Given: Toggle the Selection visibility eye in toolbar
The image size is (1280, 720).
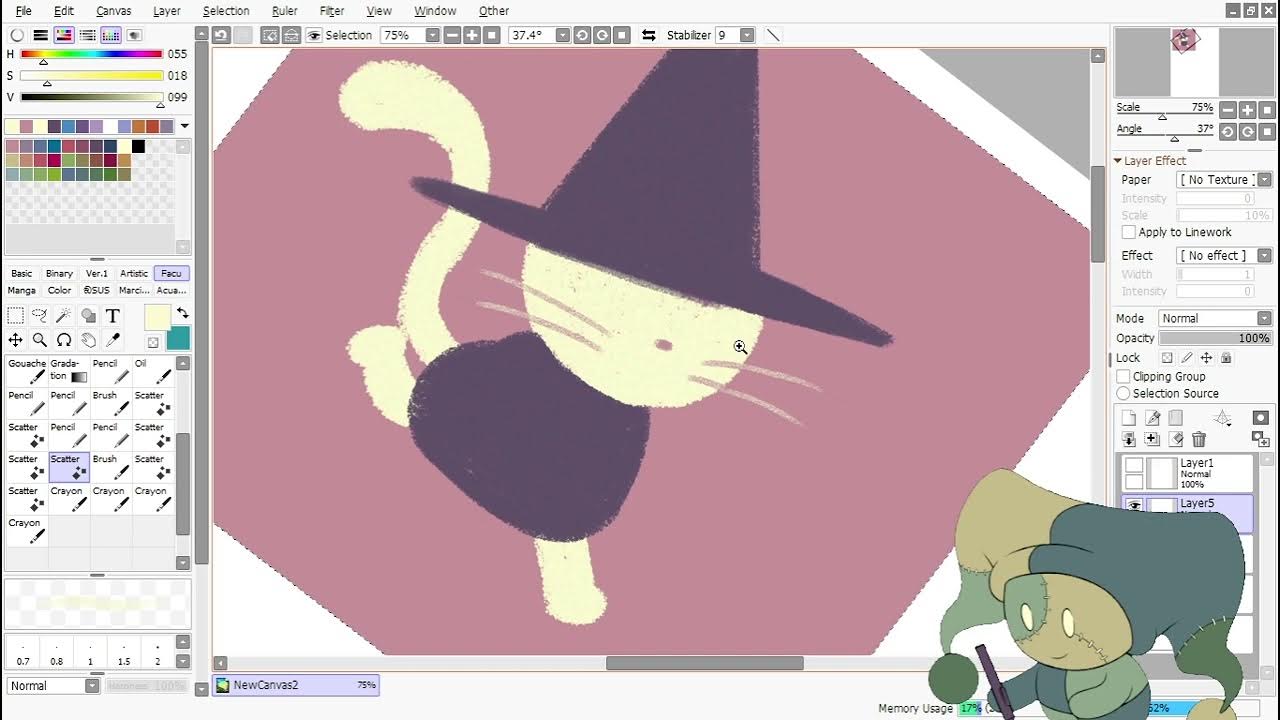Looking at the screenshot, I should point(314,35).
